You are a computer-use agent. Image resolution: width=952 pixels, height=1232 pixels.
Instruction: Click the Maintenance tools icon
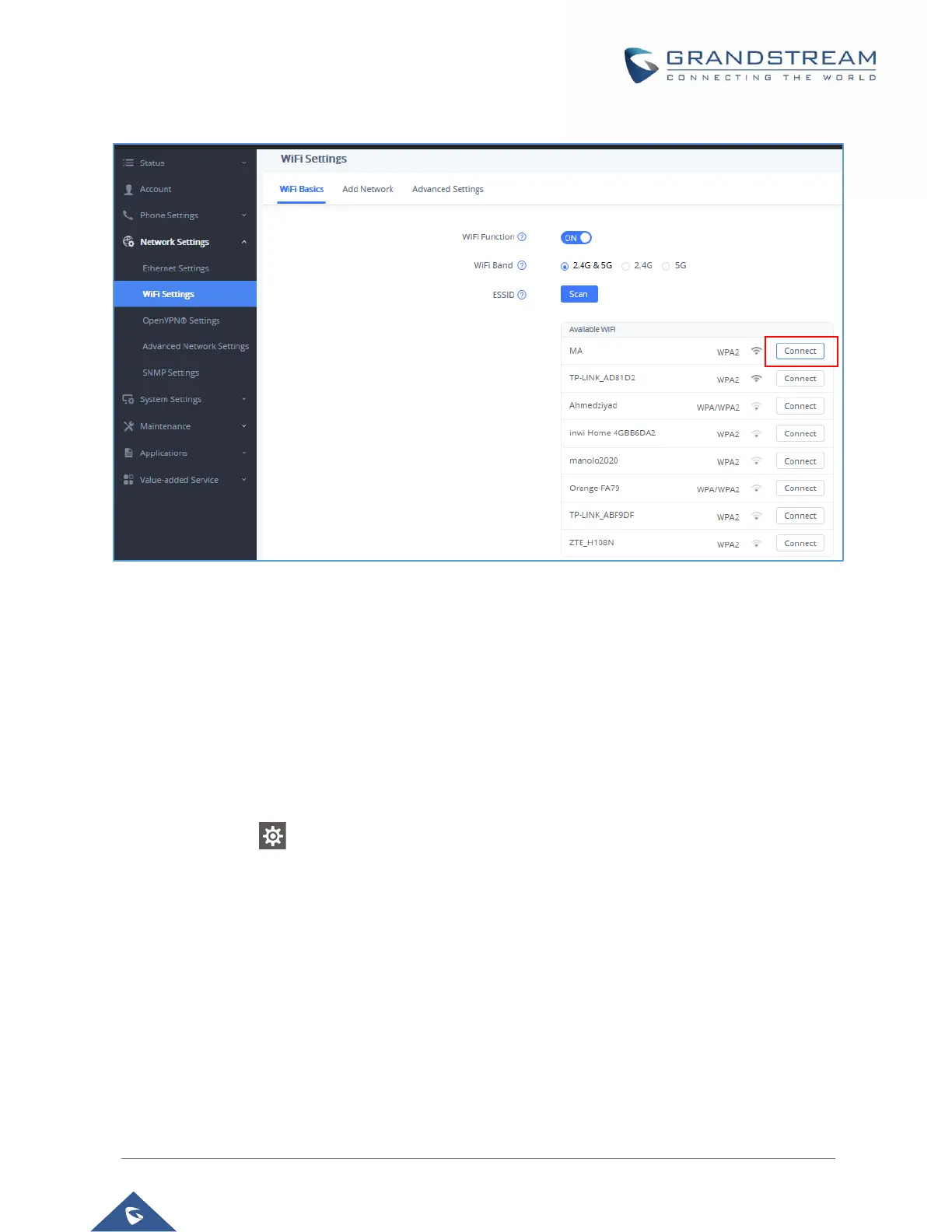[x=128, y=426]
